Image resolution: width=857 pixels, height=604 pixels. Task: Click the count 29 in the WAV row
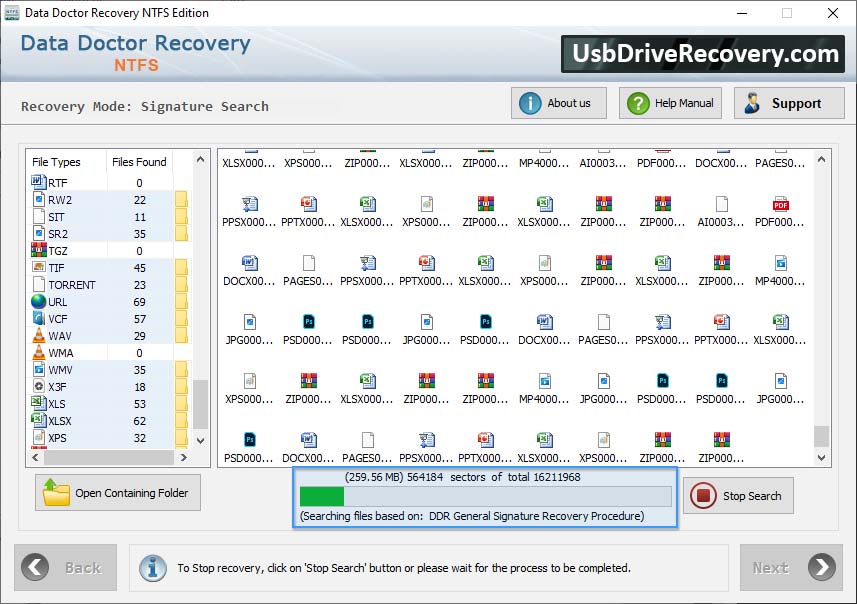tap(140, 336)
